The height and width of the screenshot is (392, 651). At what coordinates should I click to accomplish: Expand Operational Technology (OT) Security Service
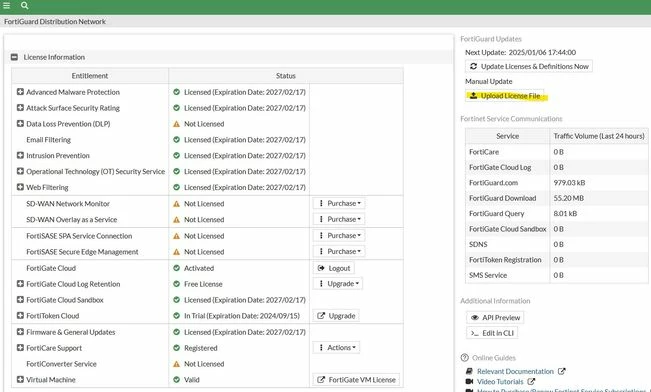click(20, 171)
